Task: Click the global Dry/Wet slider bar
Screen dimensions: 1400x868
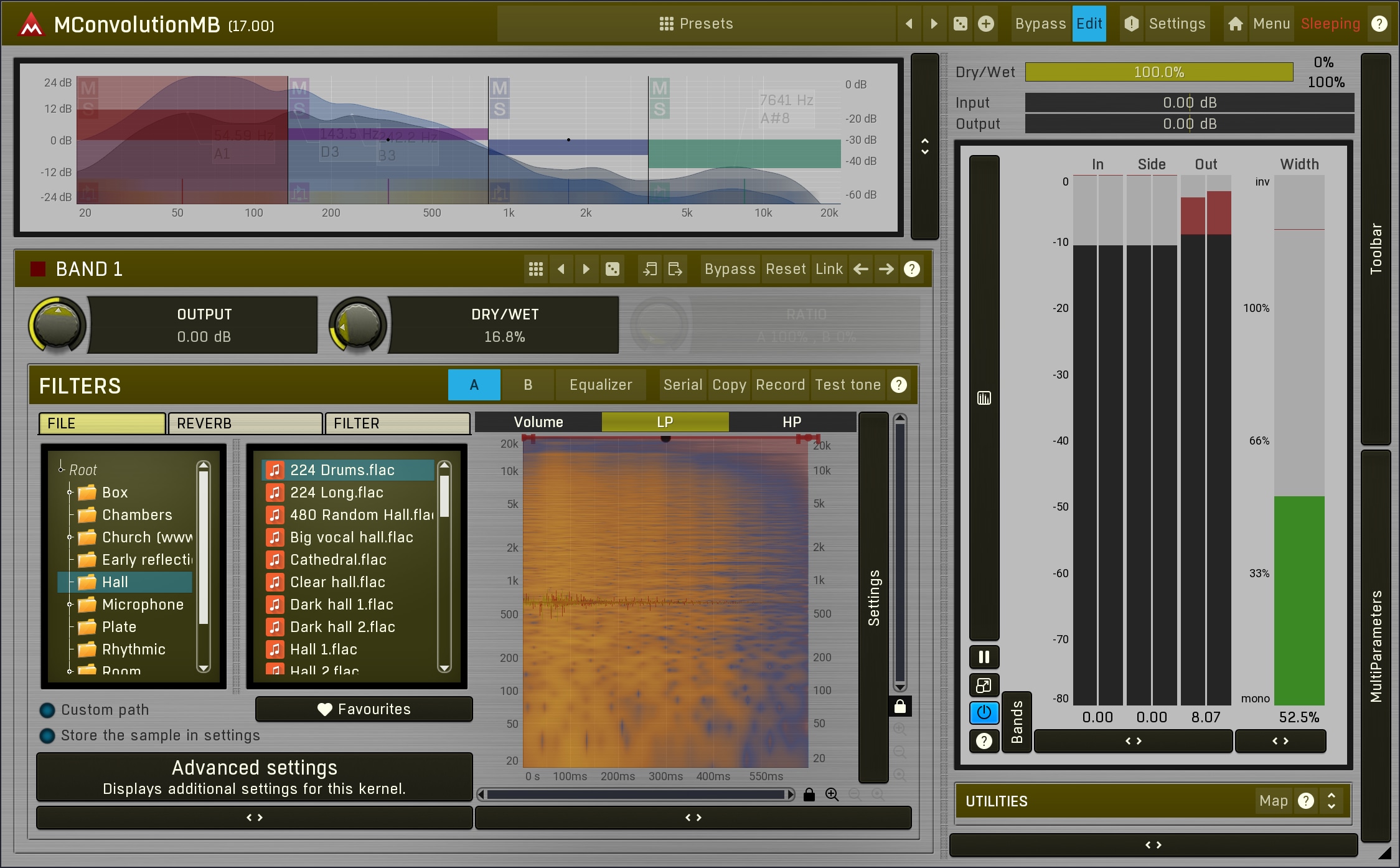Action: click(1158, 72)
